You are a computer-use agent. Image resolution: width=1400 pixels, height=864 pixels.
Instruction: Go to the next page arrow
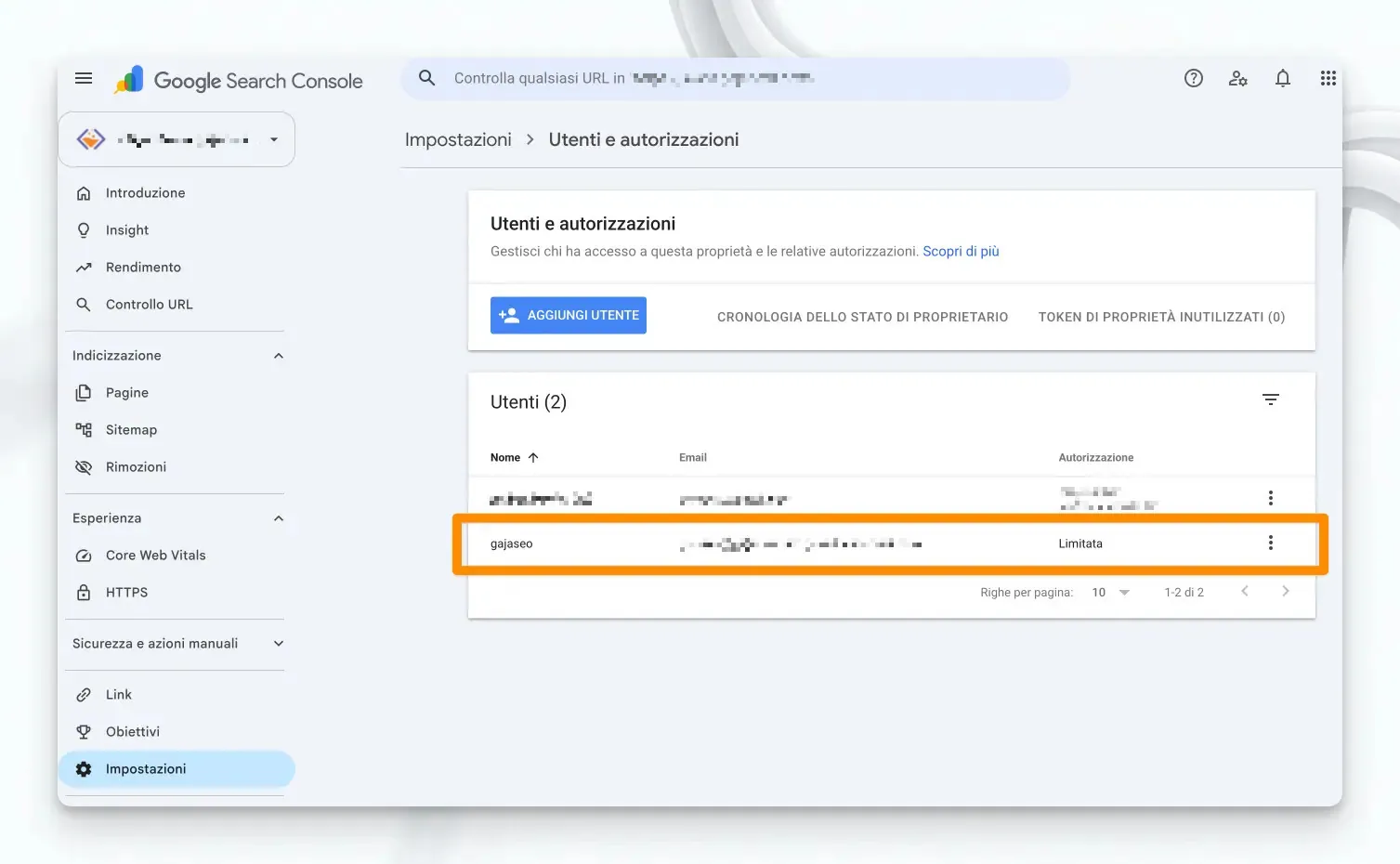pos(1286,592)
